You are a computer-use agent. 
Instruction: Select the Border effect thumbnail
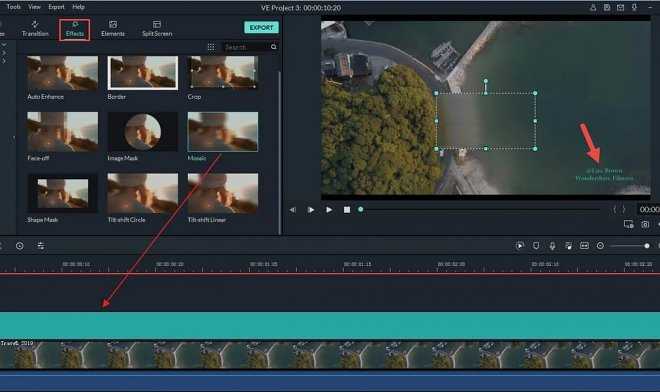tap(143, 73)
